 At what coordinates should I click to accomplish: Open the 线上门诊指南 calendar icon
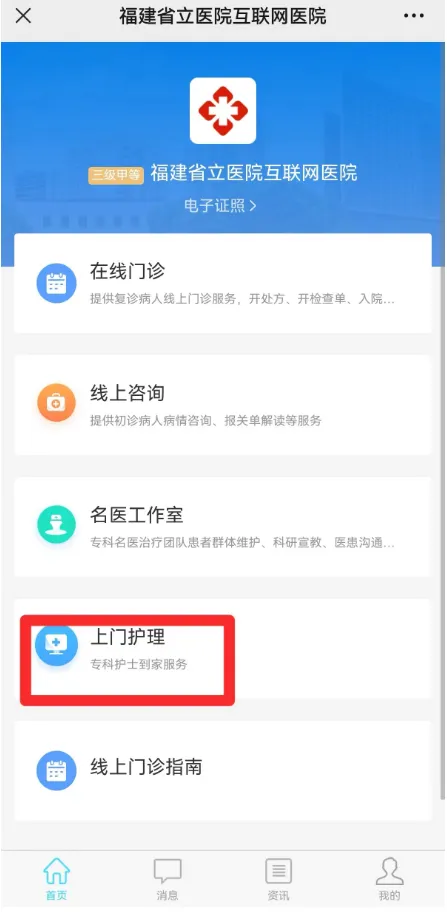point(56,771)
